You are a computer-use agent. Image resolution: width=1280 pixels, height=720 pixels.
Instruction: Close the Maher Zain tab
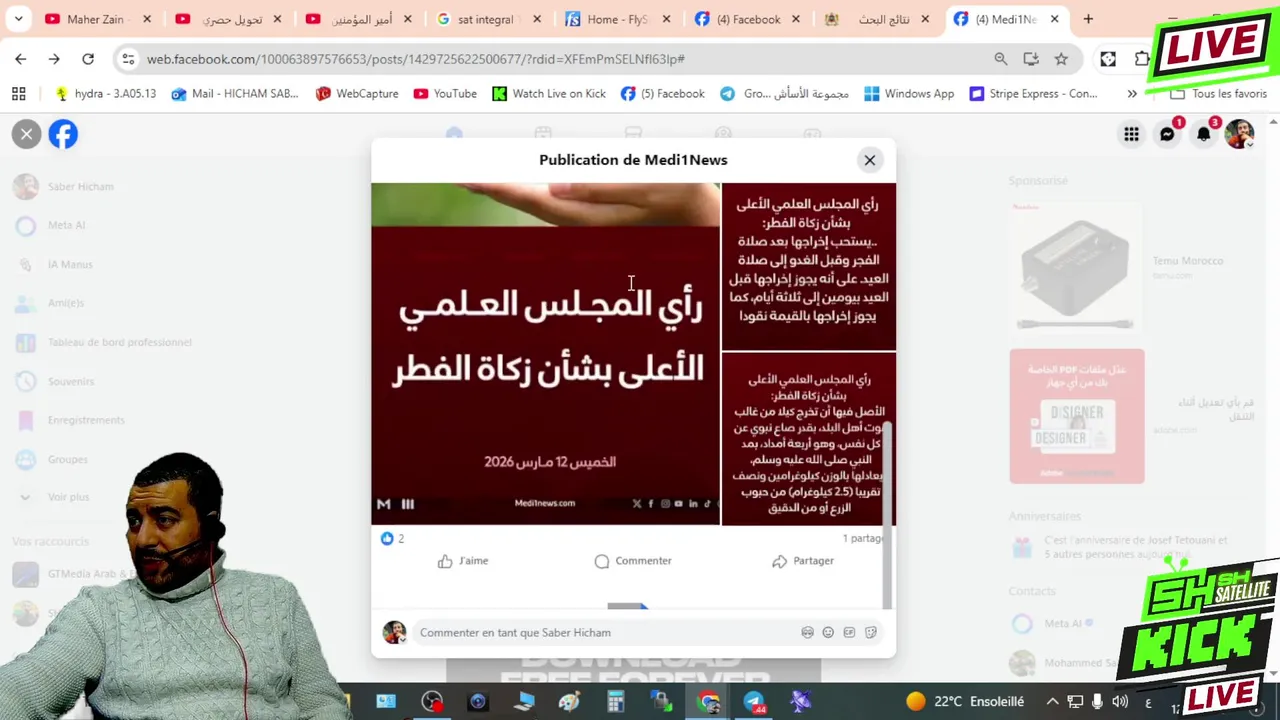(x=147, y=19)
